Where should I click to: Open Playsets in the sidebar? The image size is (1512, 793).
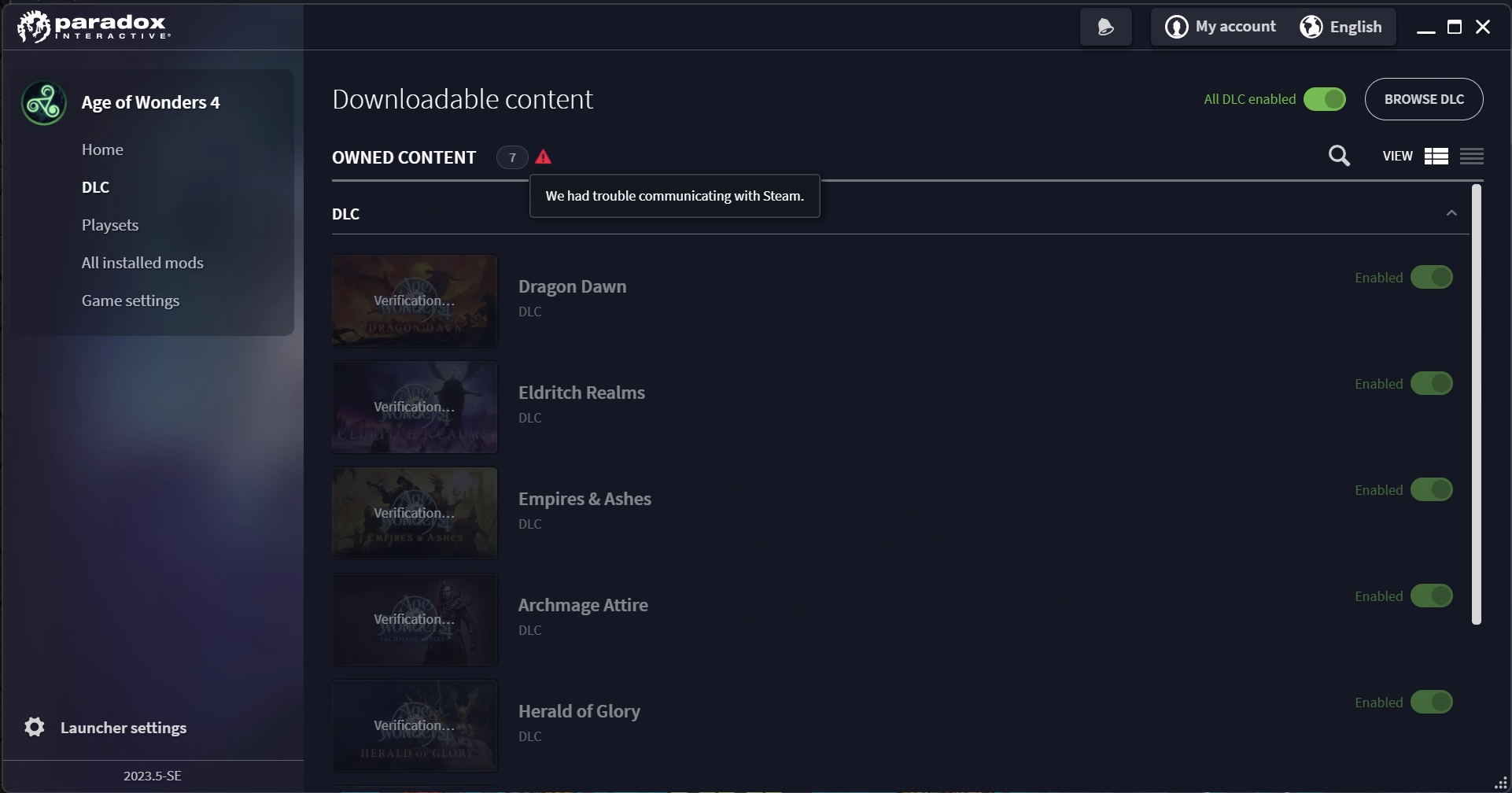point(110,225)
